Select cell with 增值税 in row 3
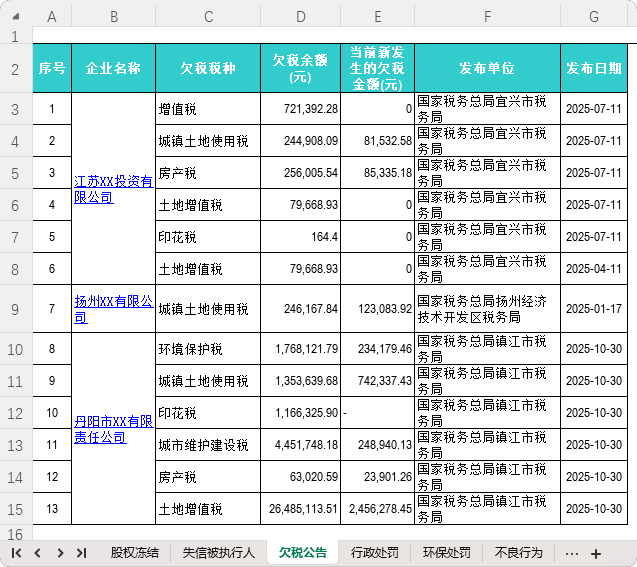 pyautogui.click(x=208, y=109)
